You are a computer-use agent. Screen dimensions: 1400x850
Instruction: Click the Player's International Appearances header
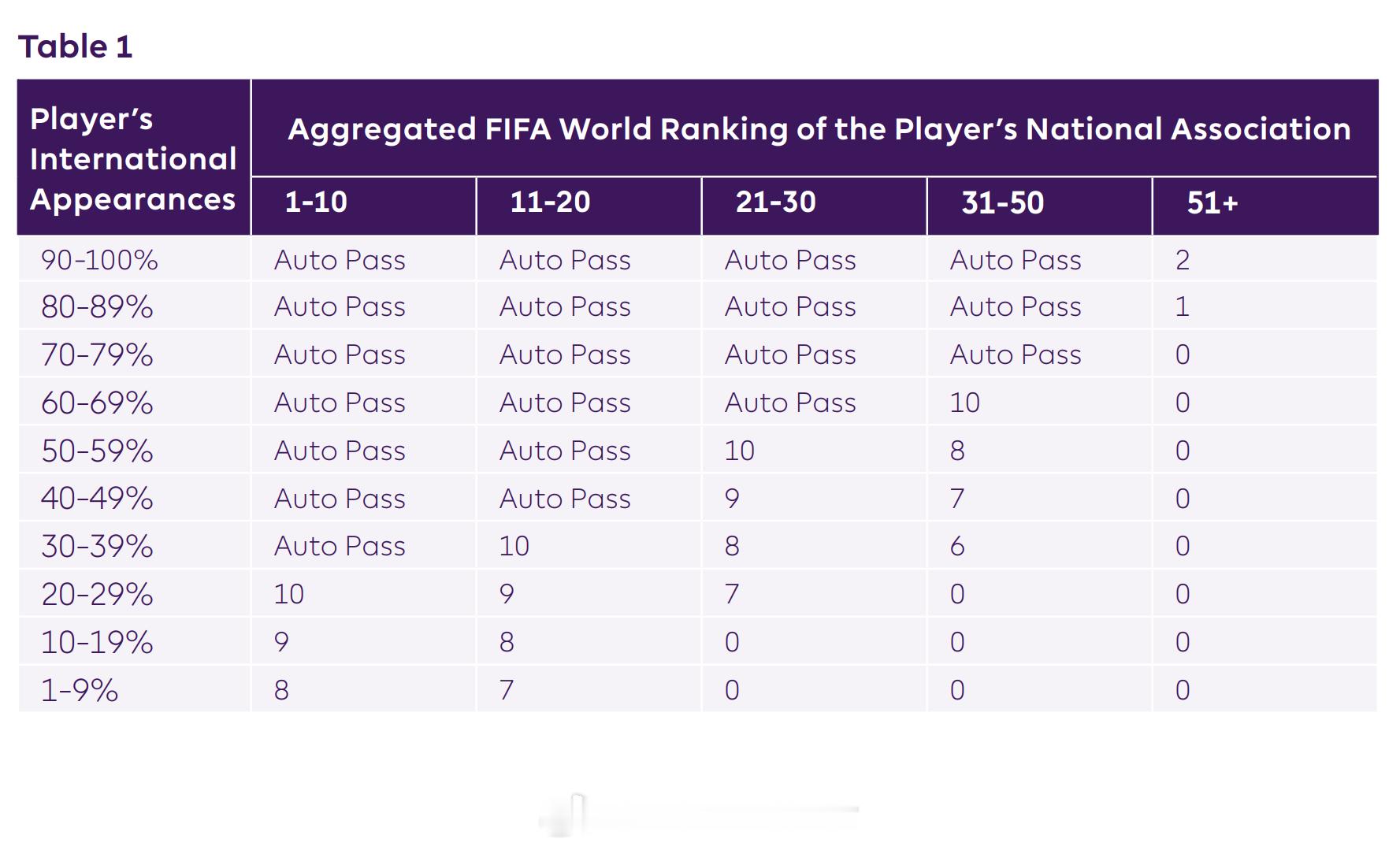pos(132,158)
